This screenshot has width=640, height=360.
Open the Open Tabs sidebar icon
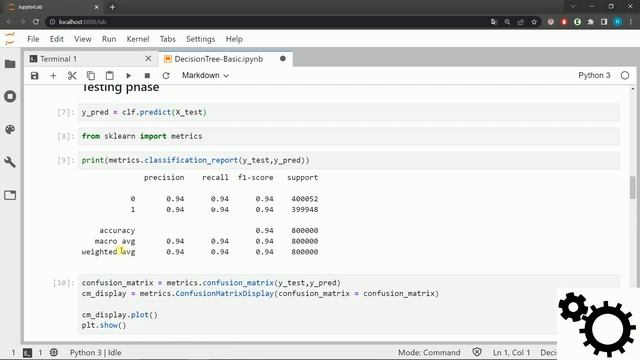tap(10, 195)
